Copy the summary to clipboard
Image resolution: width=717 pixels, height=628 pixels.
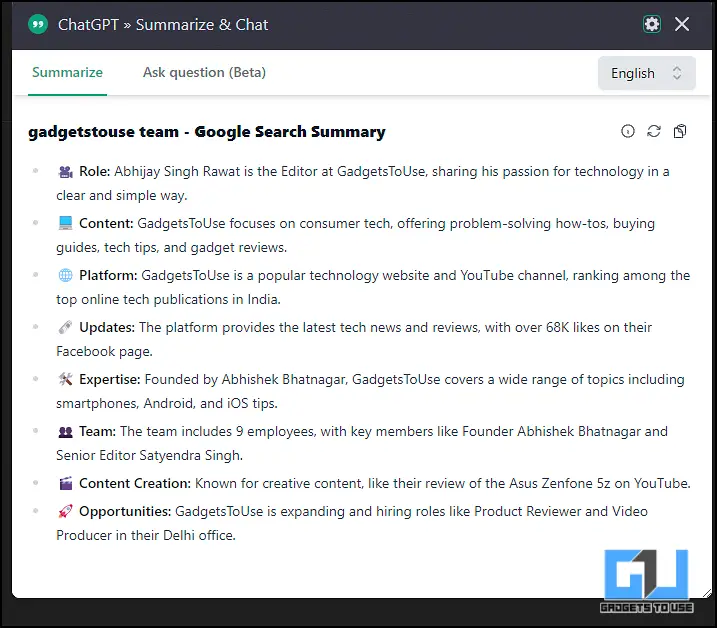680,131
